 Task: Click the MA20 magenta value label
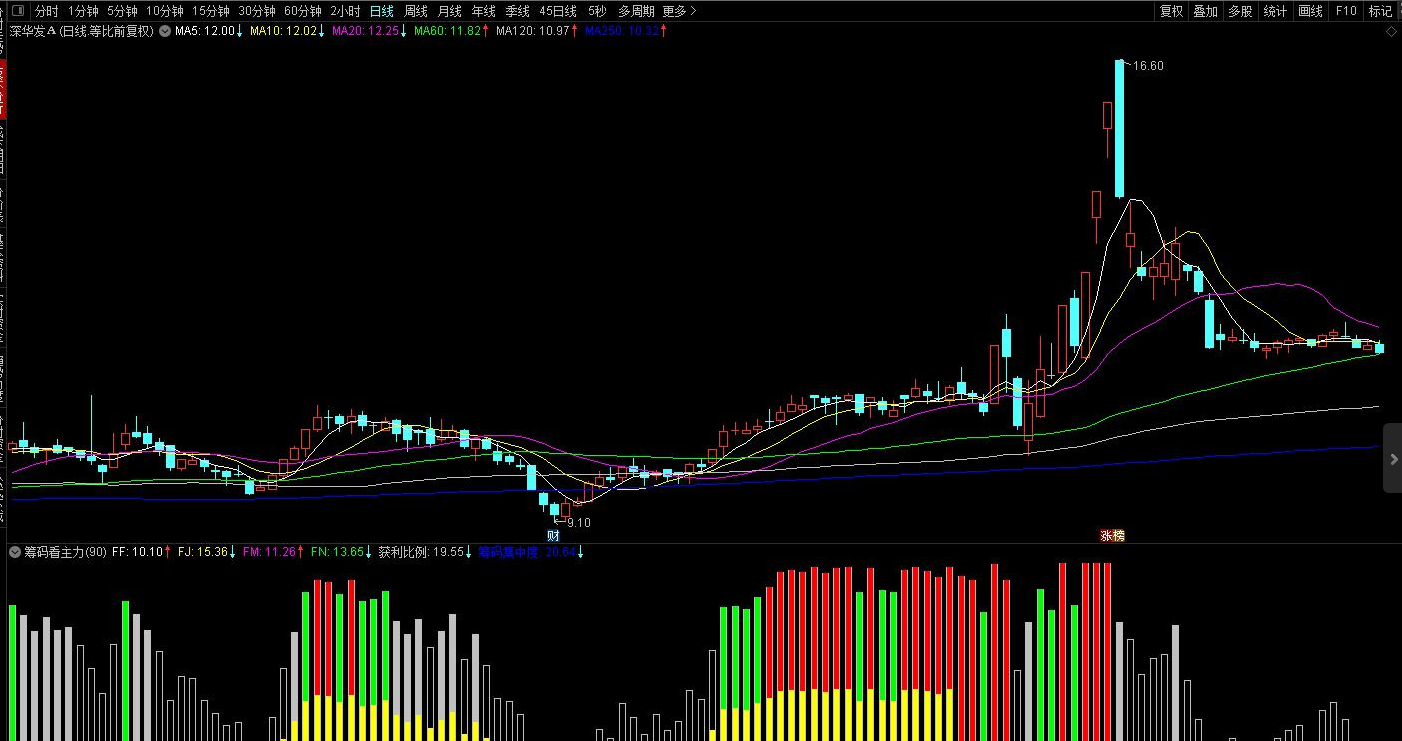pyautogui.click(x=366, y=31)
